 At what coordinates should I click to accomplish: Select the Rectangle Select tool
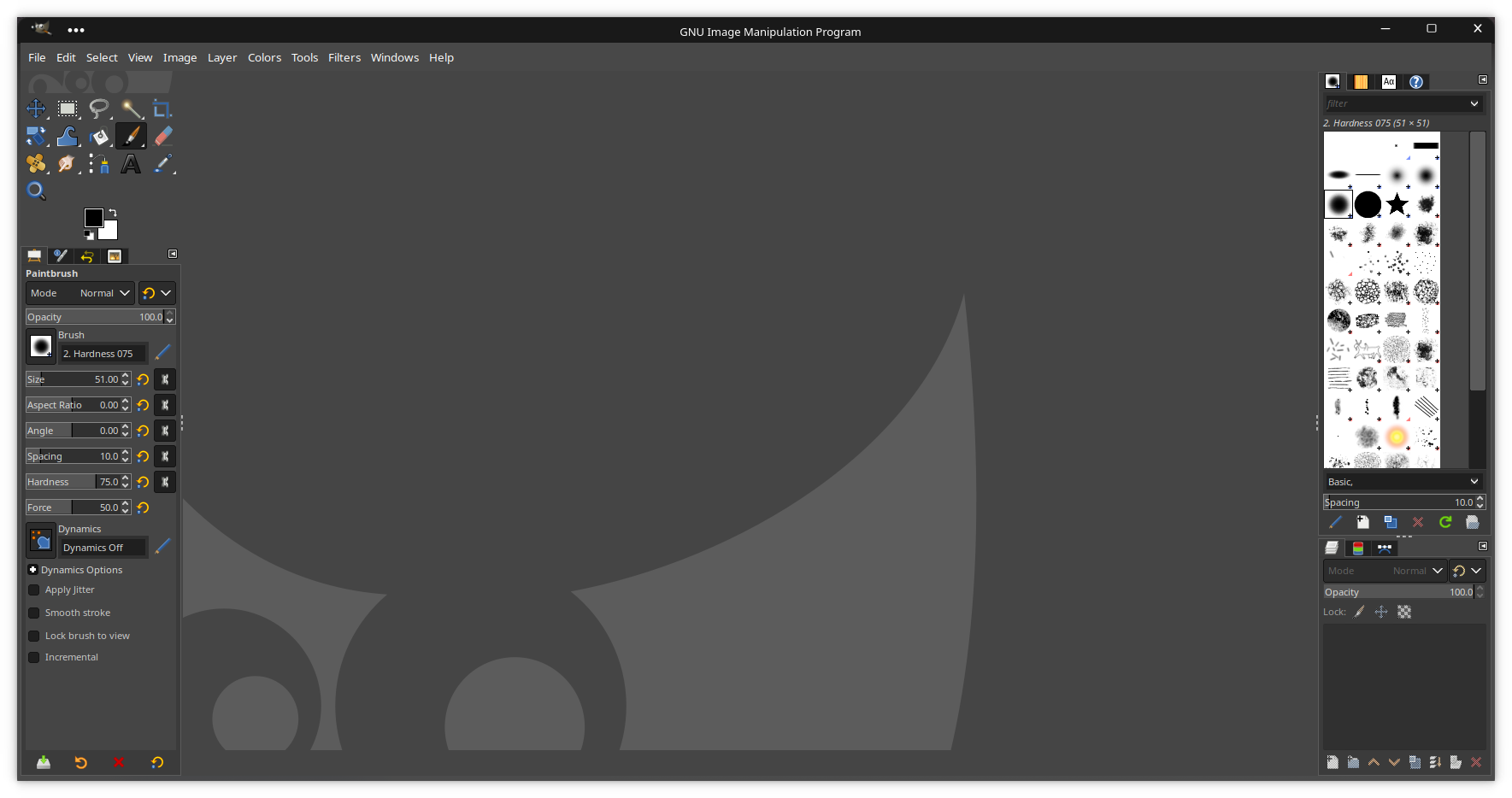click(x=68, y=109)
